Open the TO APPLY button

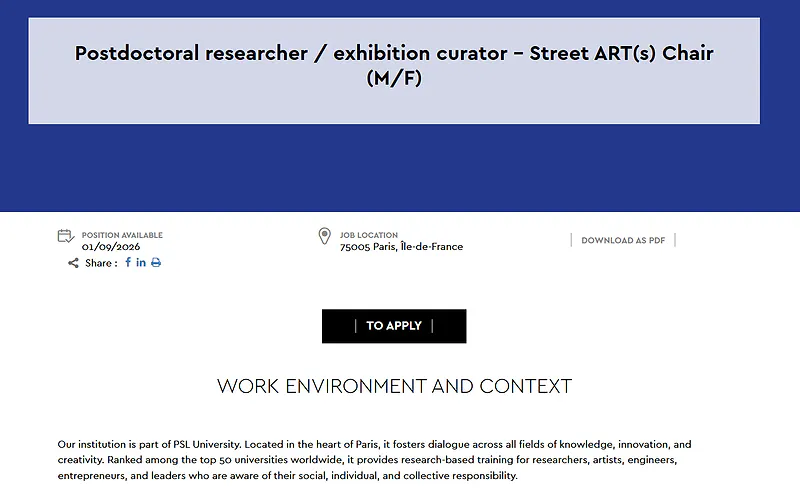[x=394, y=326]
